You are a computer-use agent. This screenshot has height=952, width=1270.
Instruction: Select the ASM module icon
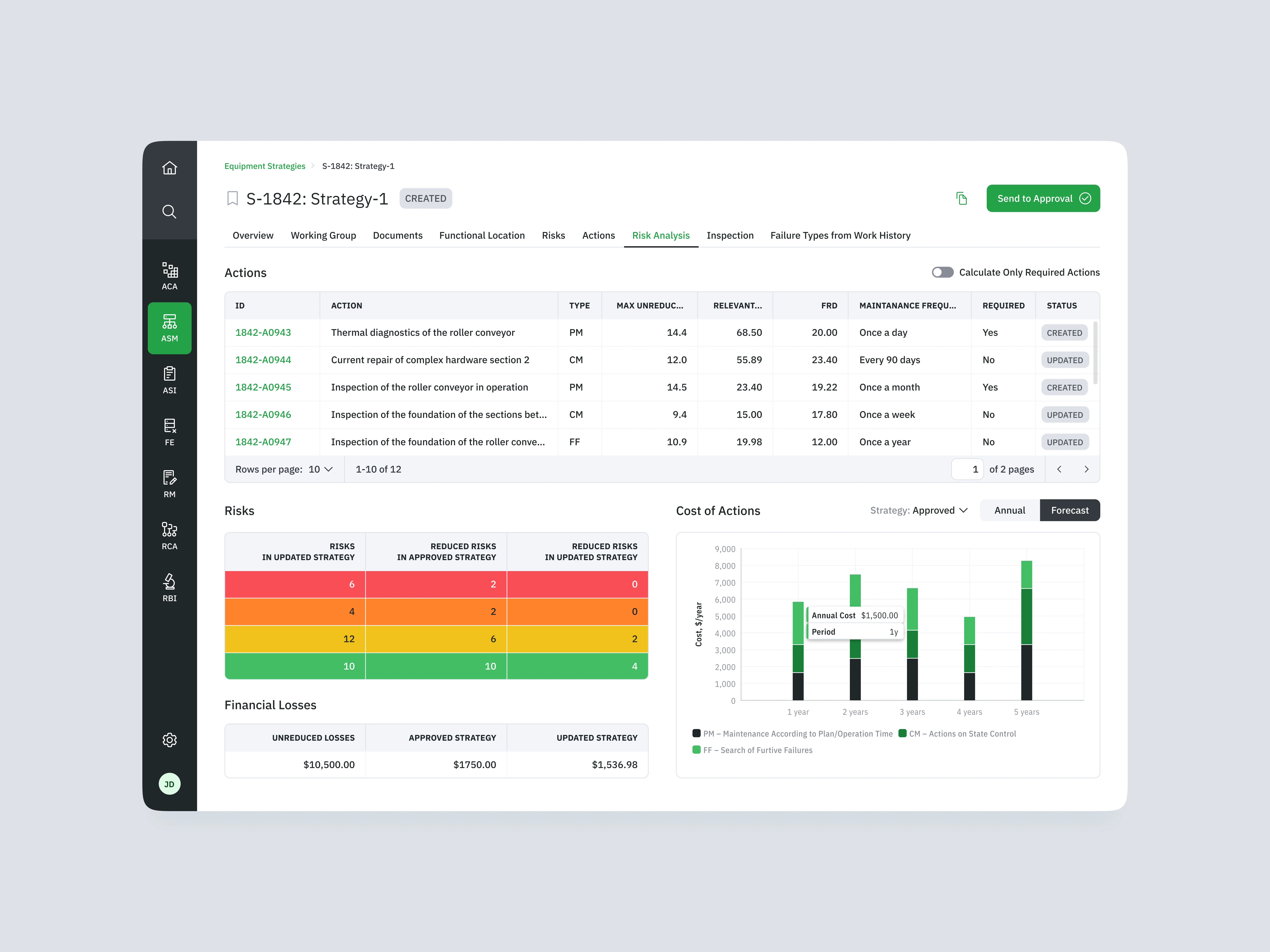tap(169, 328)
